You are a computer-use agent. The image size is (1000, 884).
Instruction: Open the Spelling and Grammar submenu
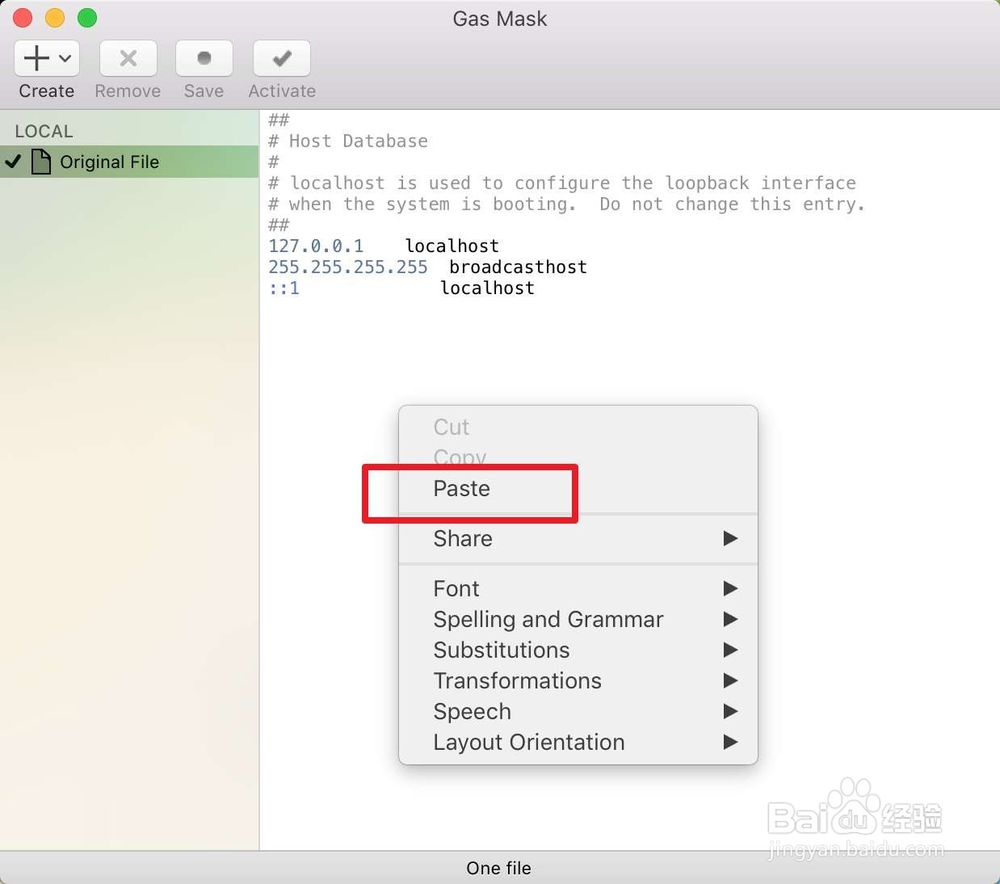coord(578,619)
